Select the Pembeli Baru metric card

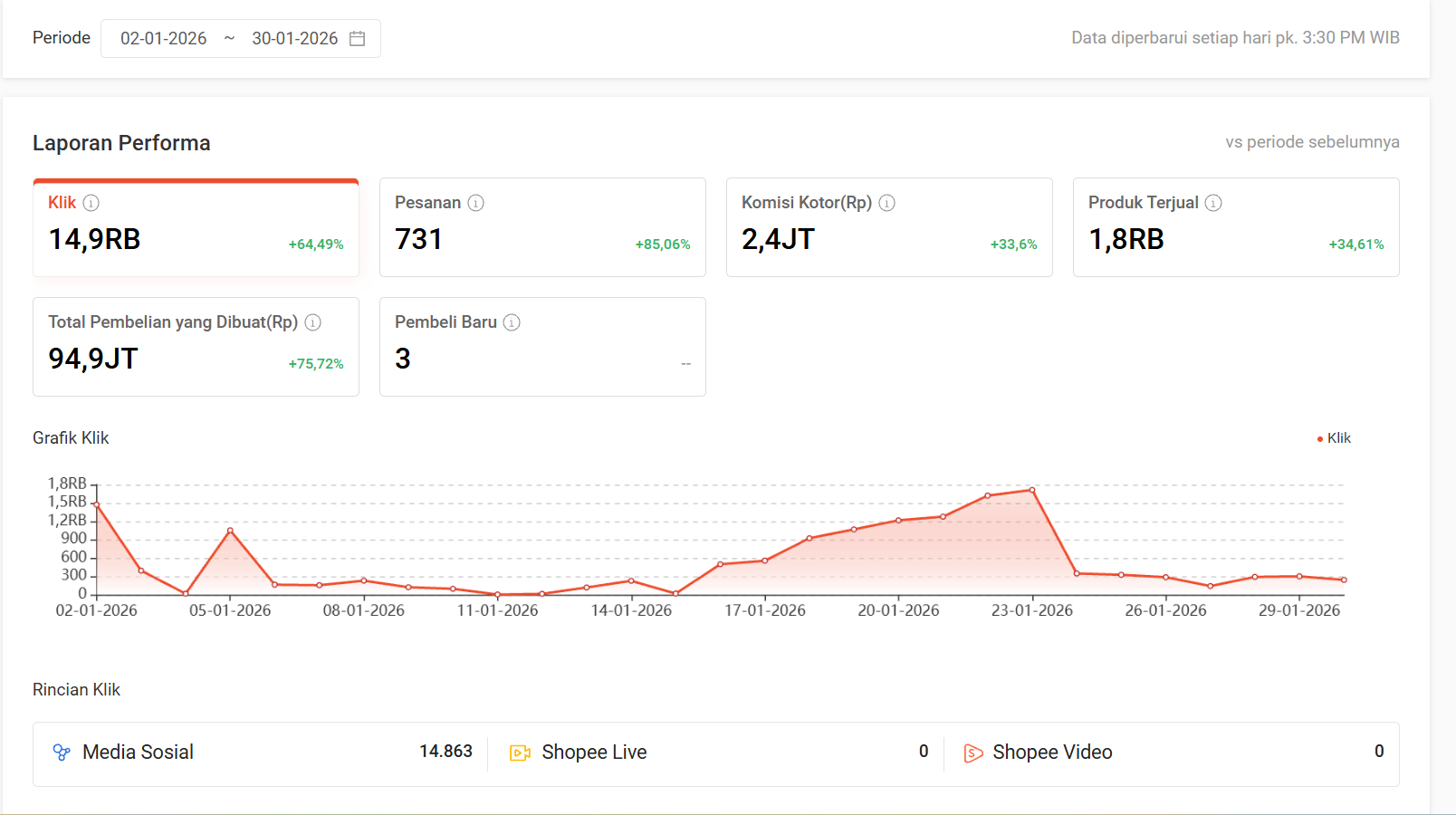pyautogui.click(x=542, y=348)
